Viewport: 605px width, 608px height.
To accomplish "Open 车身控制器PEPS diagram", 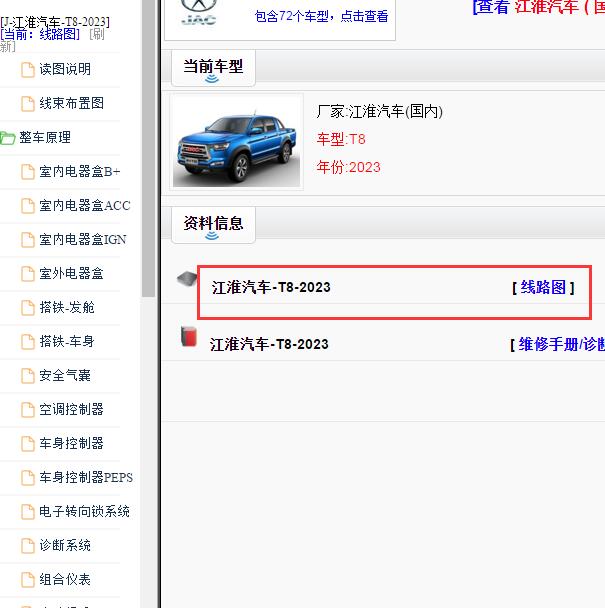I will pyautogui.click(x=86, y=477).
